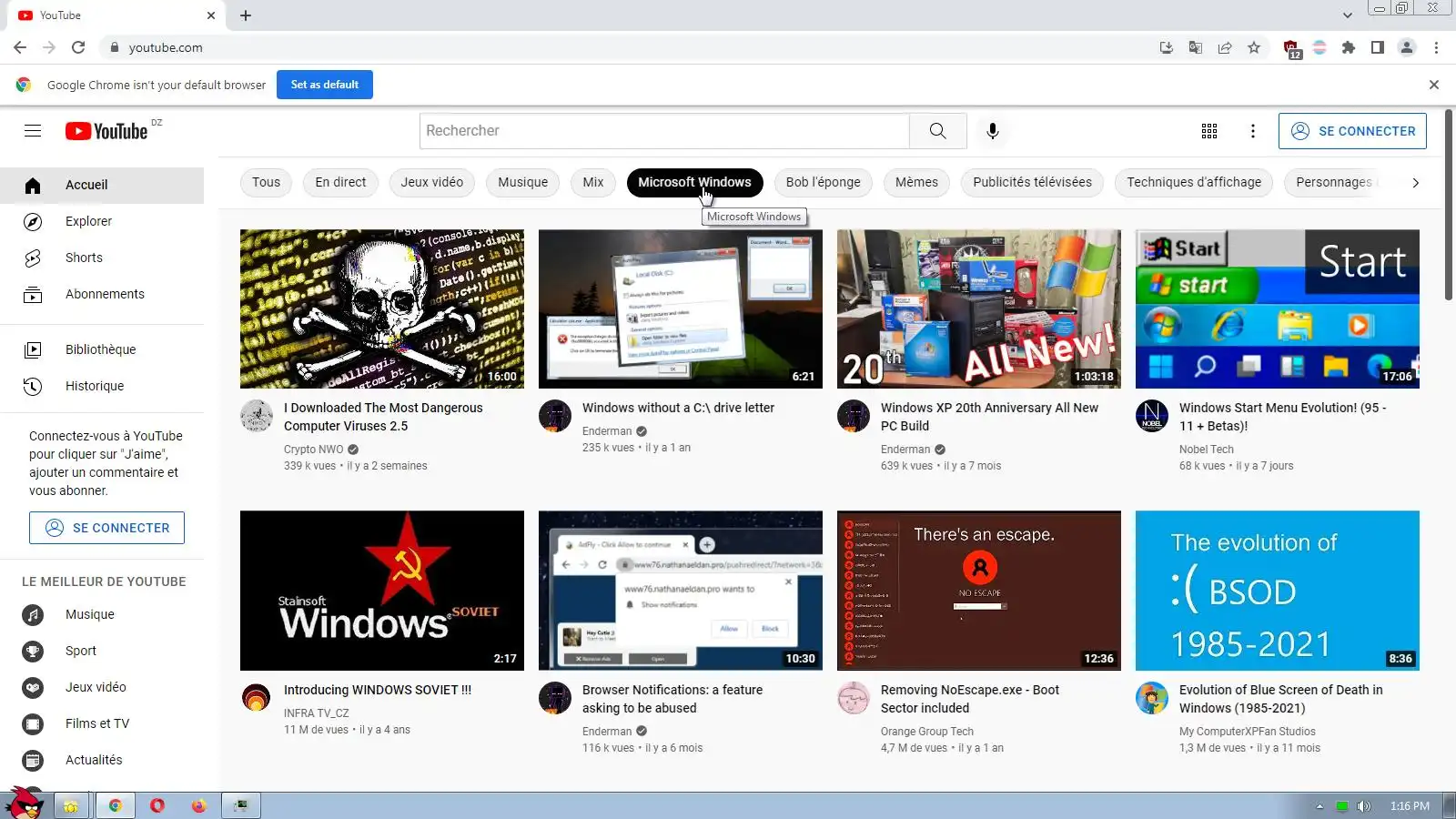Image resolution: width=1456 pixels, height=819 pixels.
Task: Select the Tous filter chip
Action: 266,182
